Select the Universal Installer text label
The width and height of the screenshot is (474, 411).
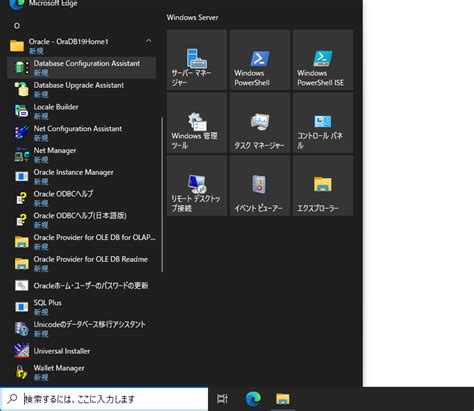[x=62, y=351]
